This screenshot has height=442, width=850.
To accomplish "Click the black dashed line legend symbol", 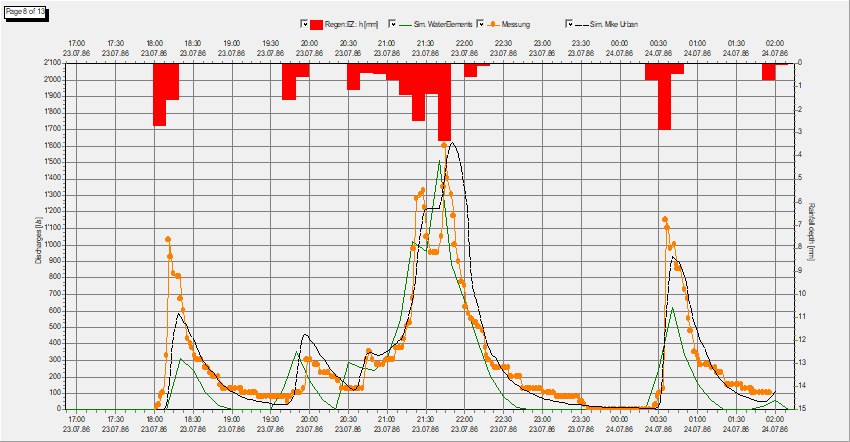I will 581,22.
